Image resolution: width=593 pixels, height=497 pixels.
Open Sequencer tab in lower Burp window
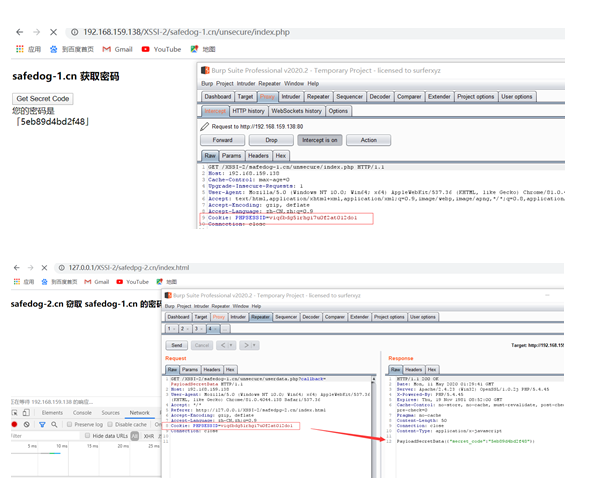286,317
